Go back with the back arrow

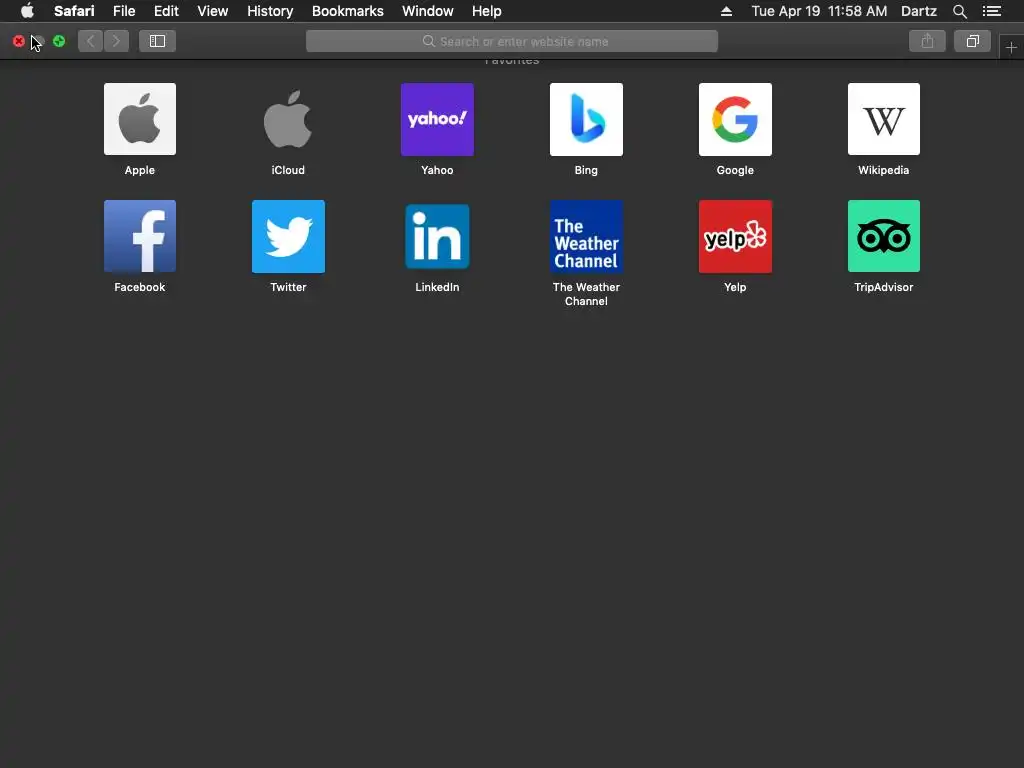tap(91, 41)
